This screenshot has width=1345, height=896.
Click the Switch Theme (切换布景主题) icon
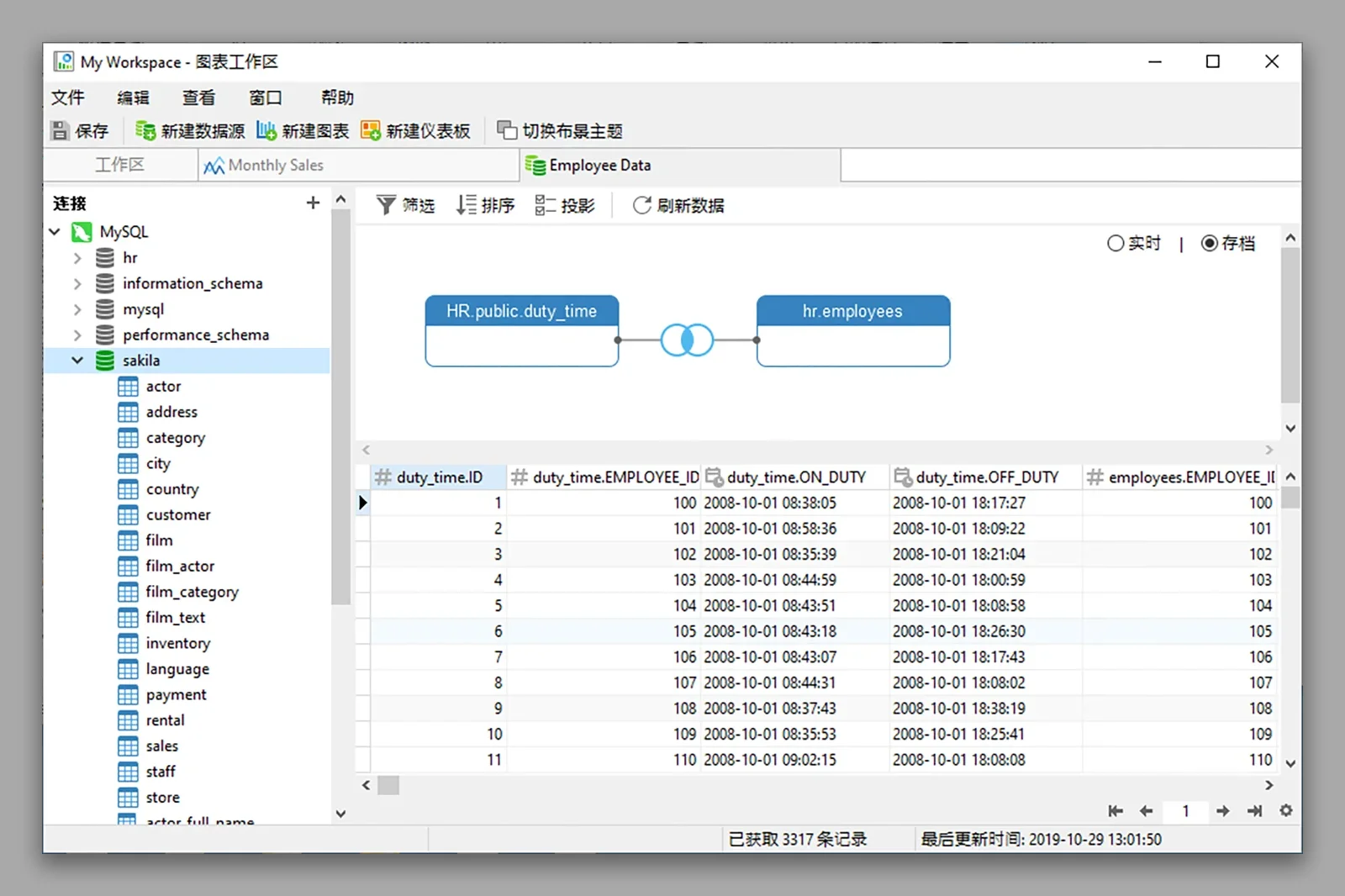507,131
